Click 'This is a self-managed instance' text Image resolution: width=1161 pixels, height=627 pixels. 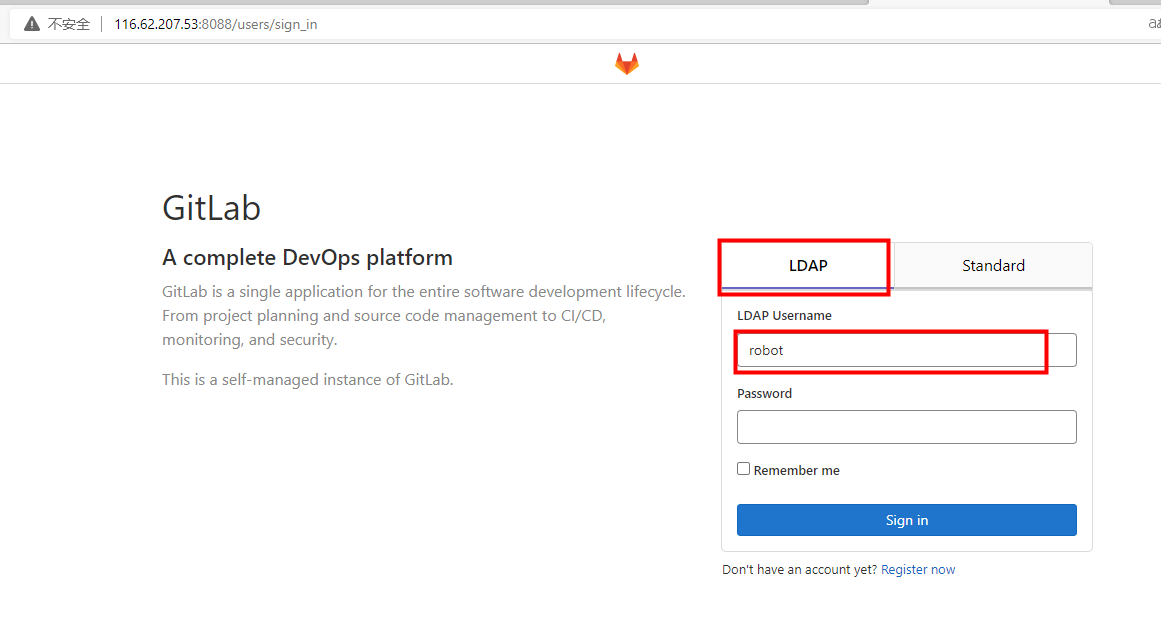click(x=307, y=380)
